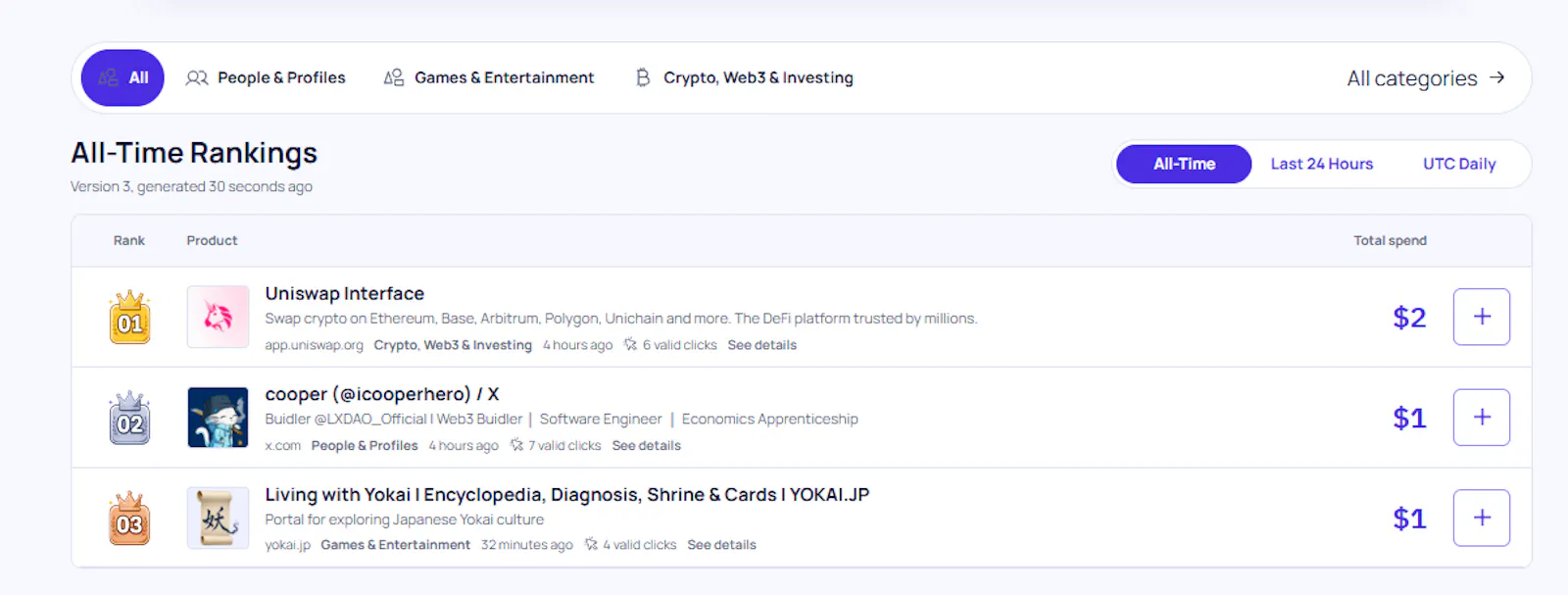Click the Games & Entertainment tab icon

(x=394, y=77)
